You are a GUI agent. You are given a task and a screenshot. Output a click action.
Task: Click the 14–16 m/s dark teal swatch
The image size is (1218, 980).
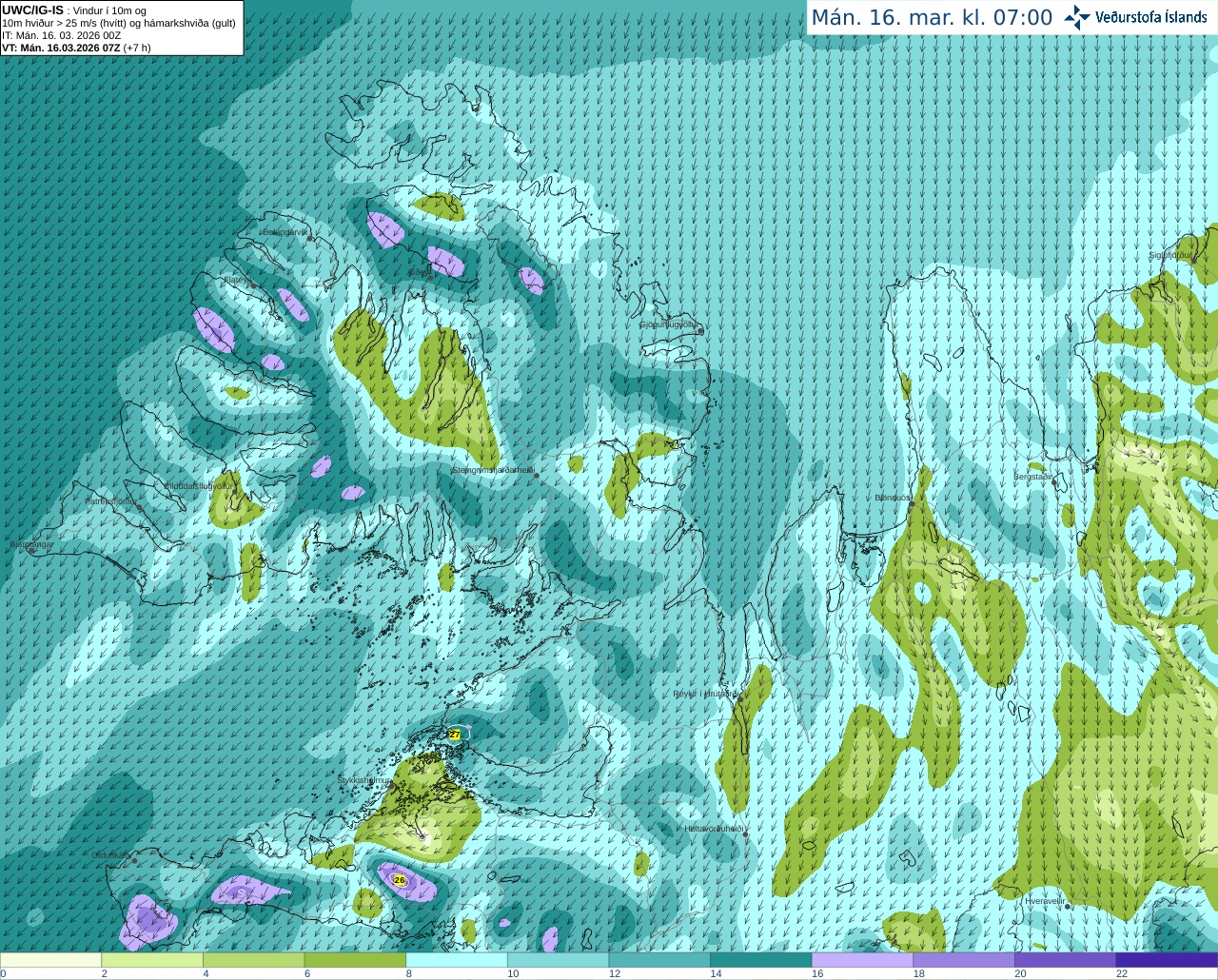click(x=761, y=960)
